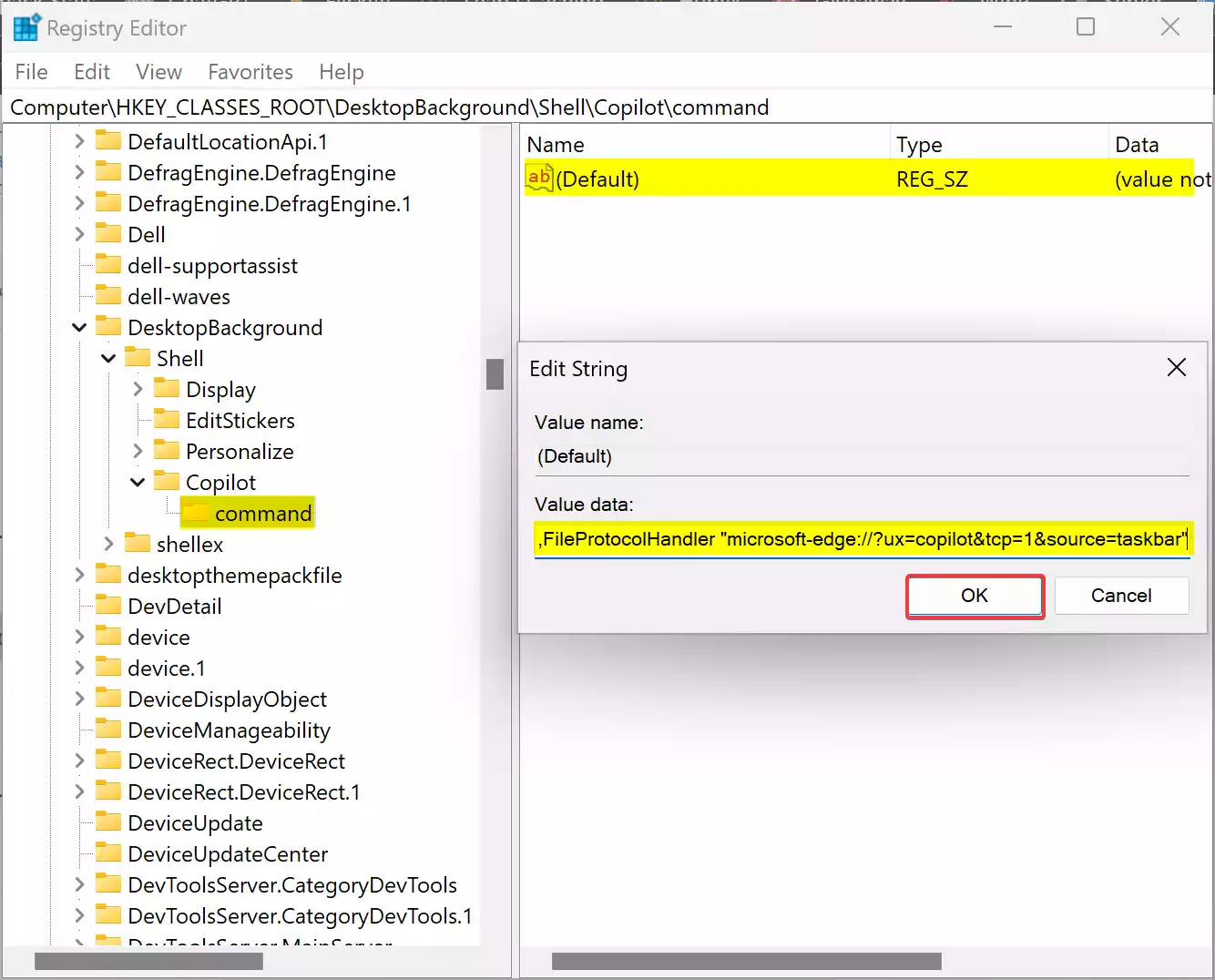Select the EditStickers folder icon
The width and height of the screenshot is (1215, 980).
click(167, 420)
